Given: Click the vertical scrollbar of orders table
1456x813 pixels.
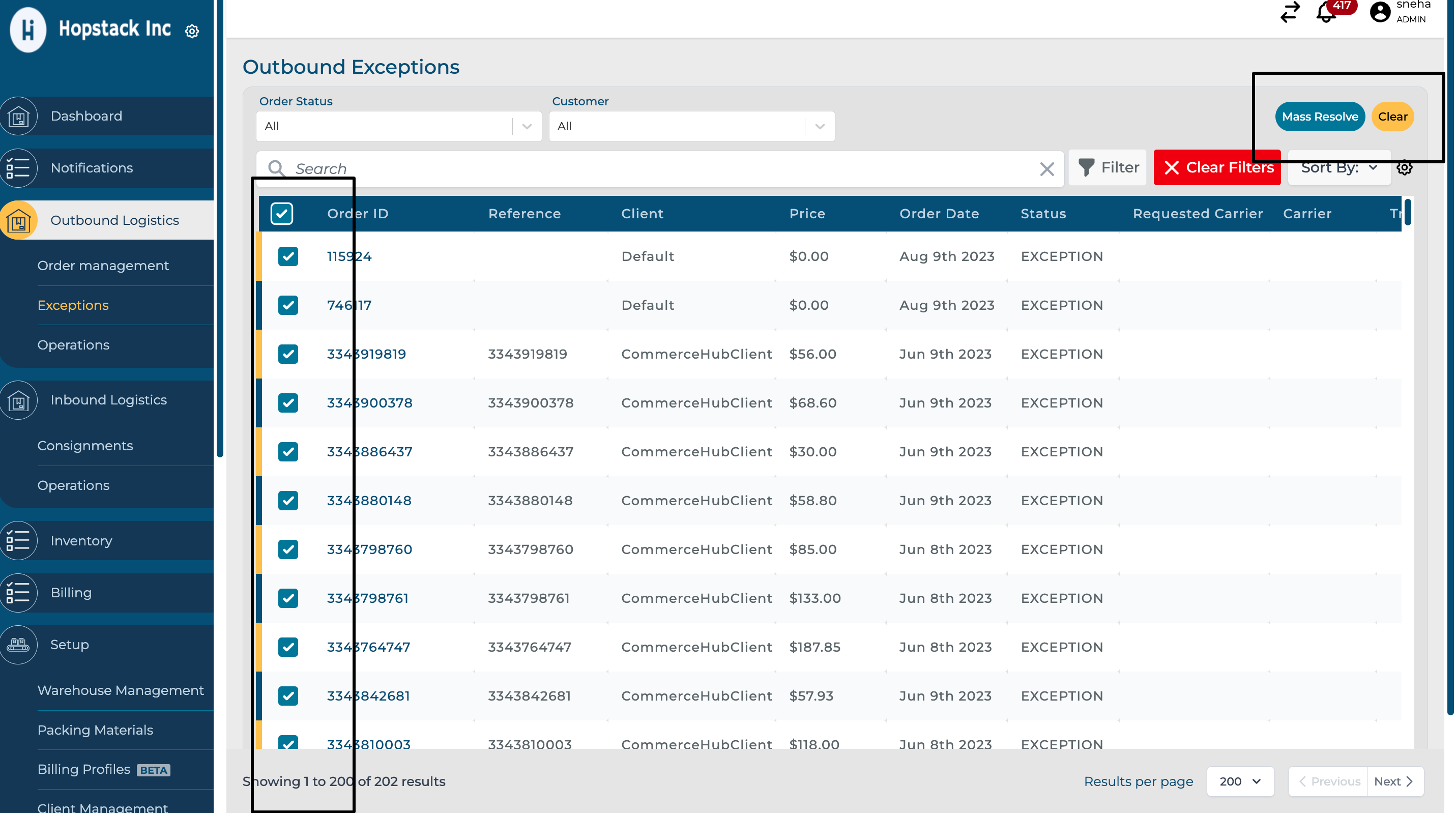Looking at the screenshot, I should click(x=1407, y=213).
